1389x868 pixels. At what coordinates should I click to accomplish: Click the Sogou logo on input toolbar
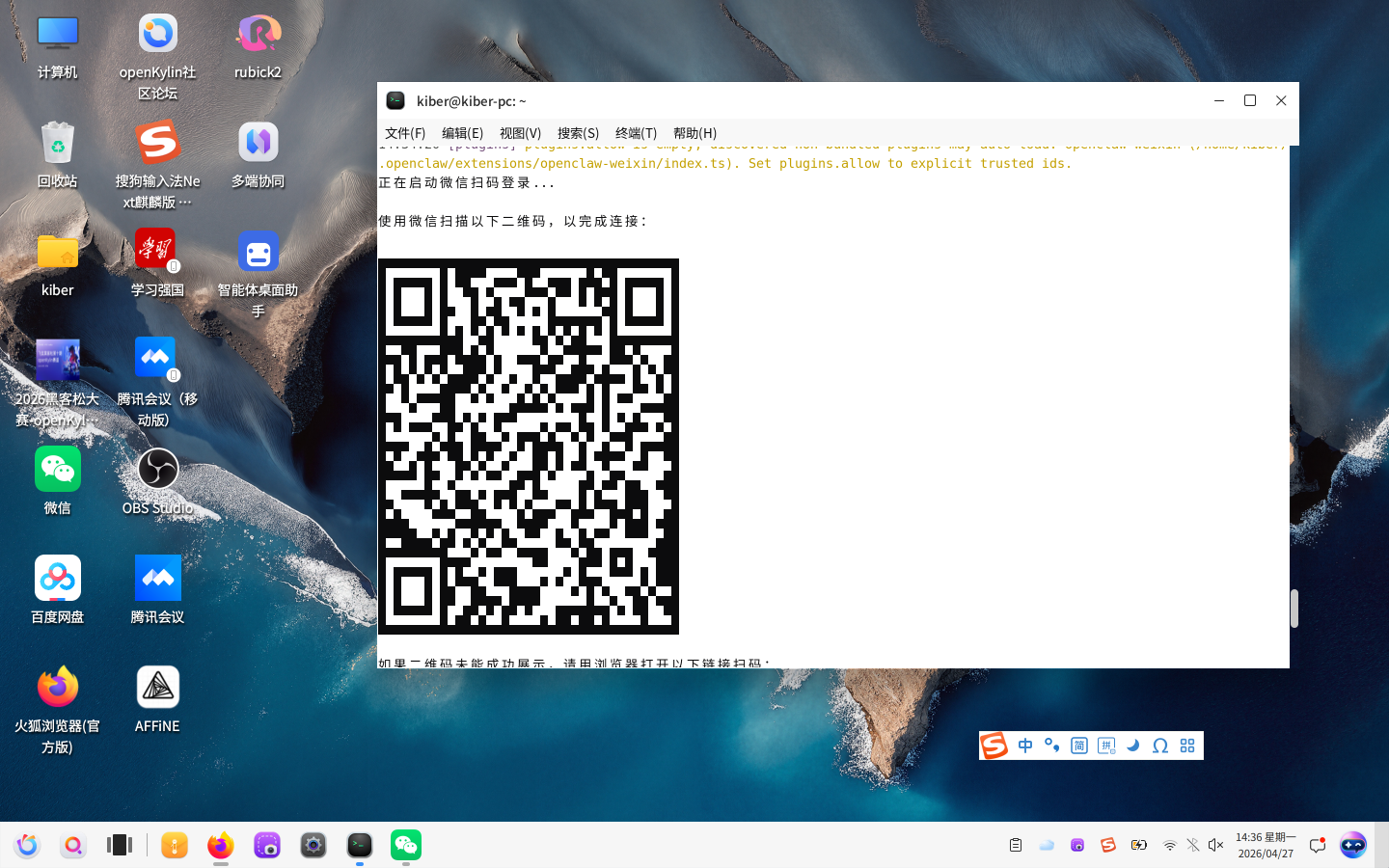tap(994, 746)
